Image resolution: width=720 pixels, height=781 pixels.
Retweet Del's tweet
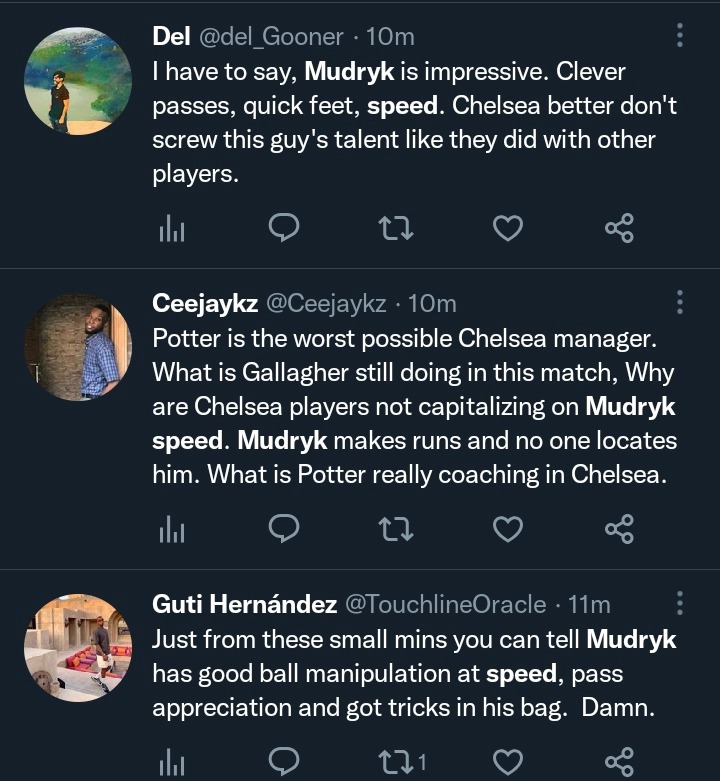click(x=396, y=229)
